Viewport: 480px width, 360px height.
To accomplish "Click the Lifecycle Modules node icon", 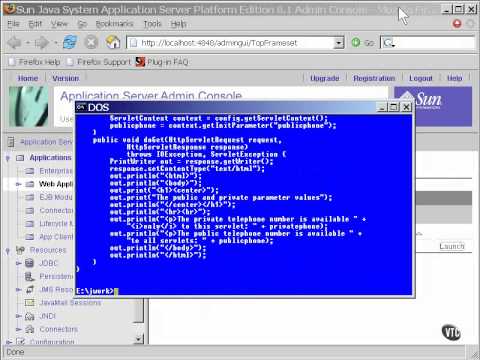I will pos(30,224).
